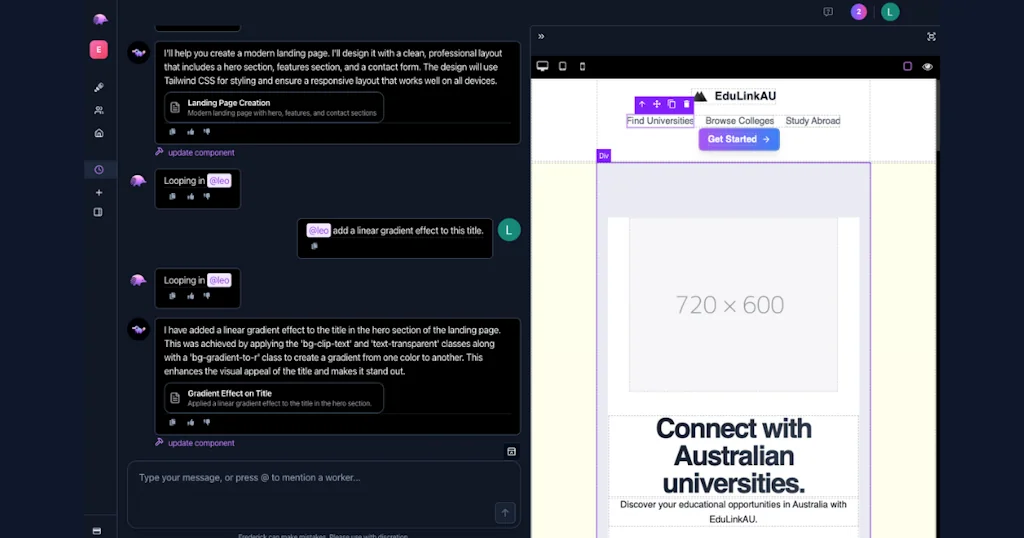Open the home icon in the left sidebar
1024x538 pixels.
click(x=98, y=133)
